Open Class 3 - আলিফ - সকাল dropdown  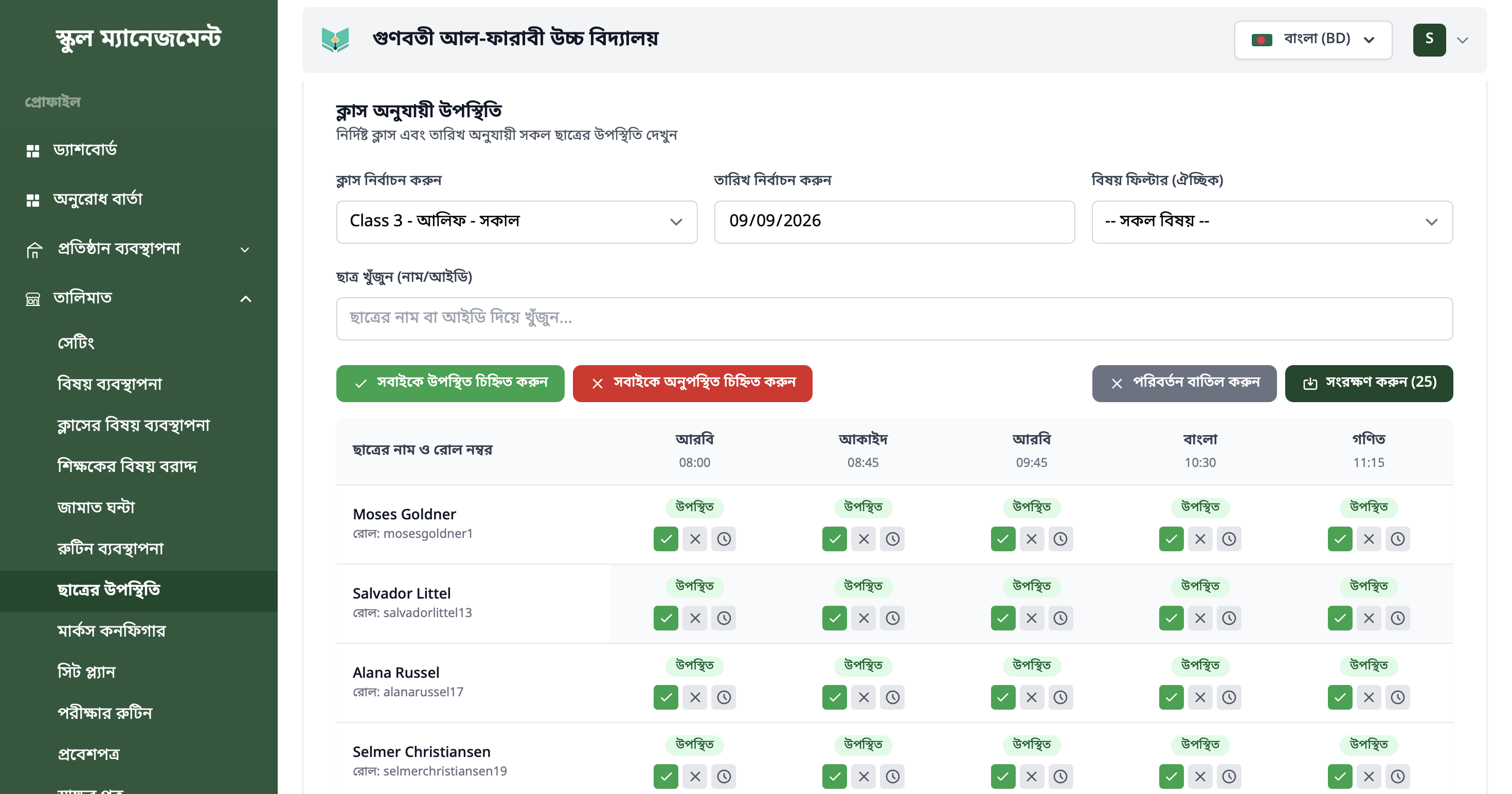click(516, 222)
